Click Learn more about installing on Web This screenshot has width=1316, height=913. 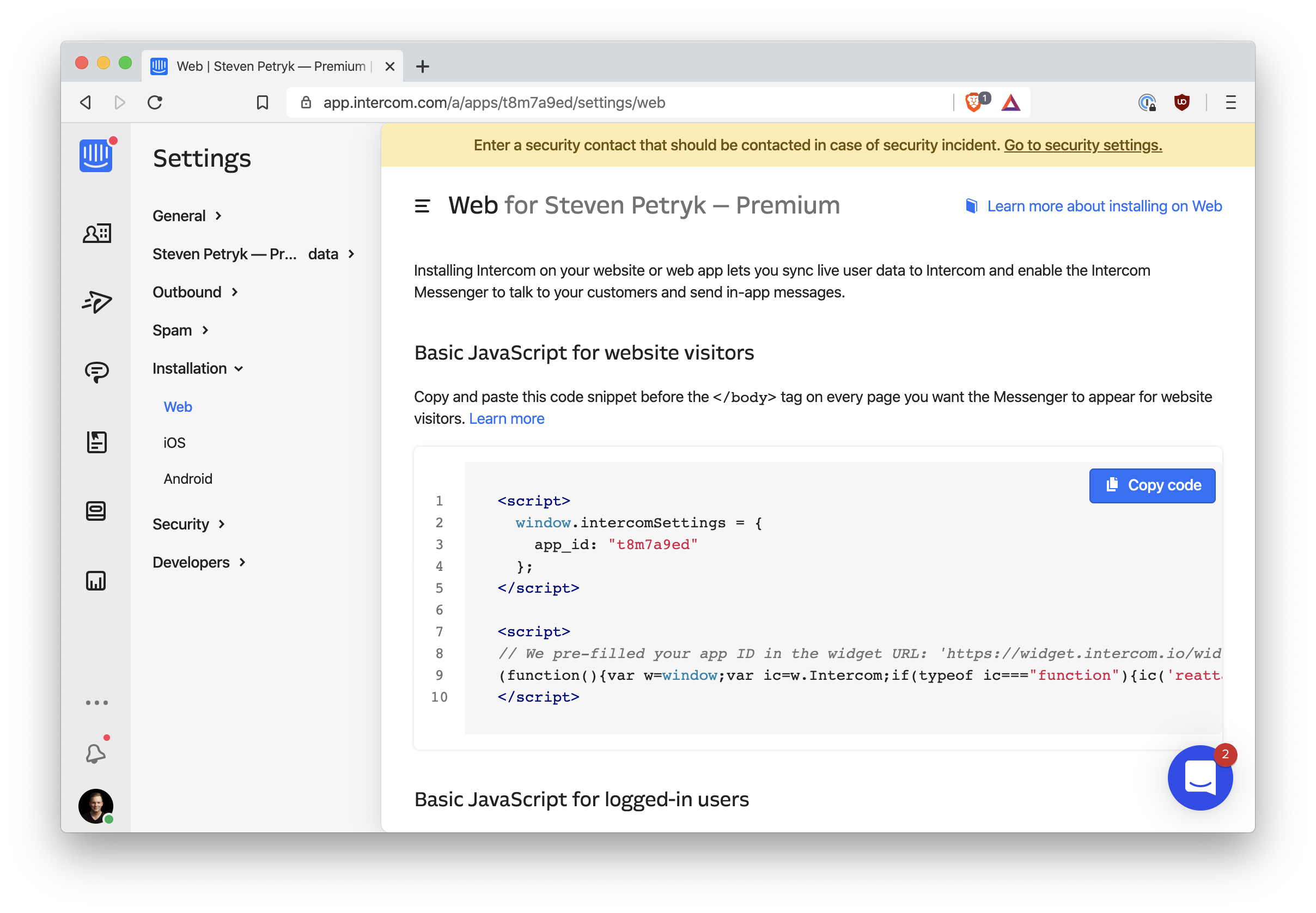click(x=1103, y=206)
